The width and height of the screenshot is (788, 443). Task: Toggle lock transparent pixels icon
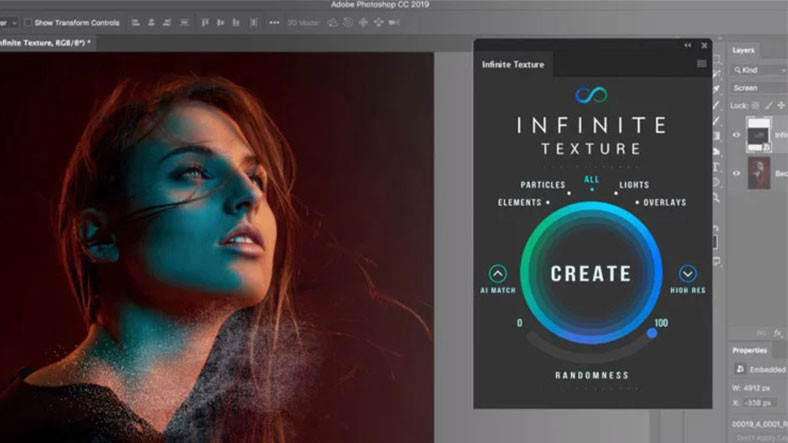point(755,105)
